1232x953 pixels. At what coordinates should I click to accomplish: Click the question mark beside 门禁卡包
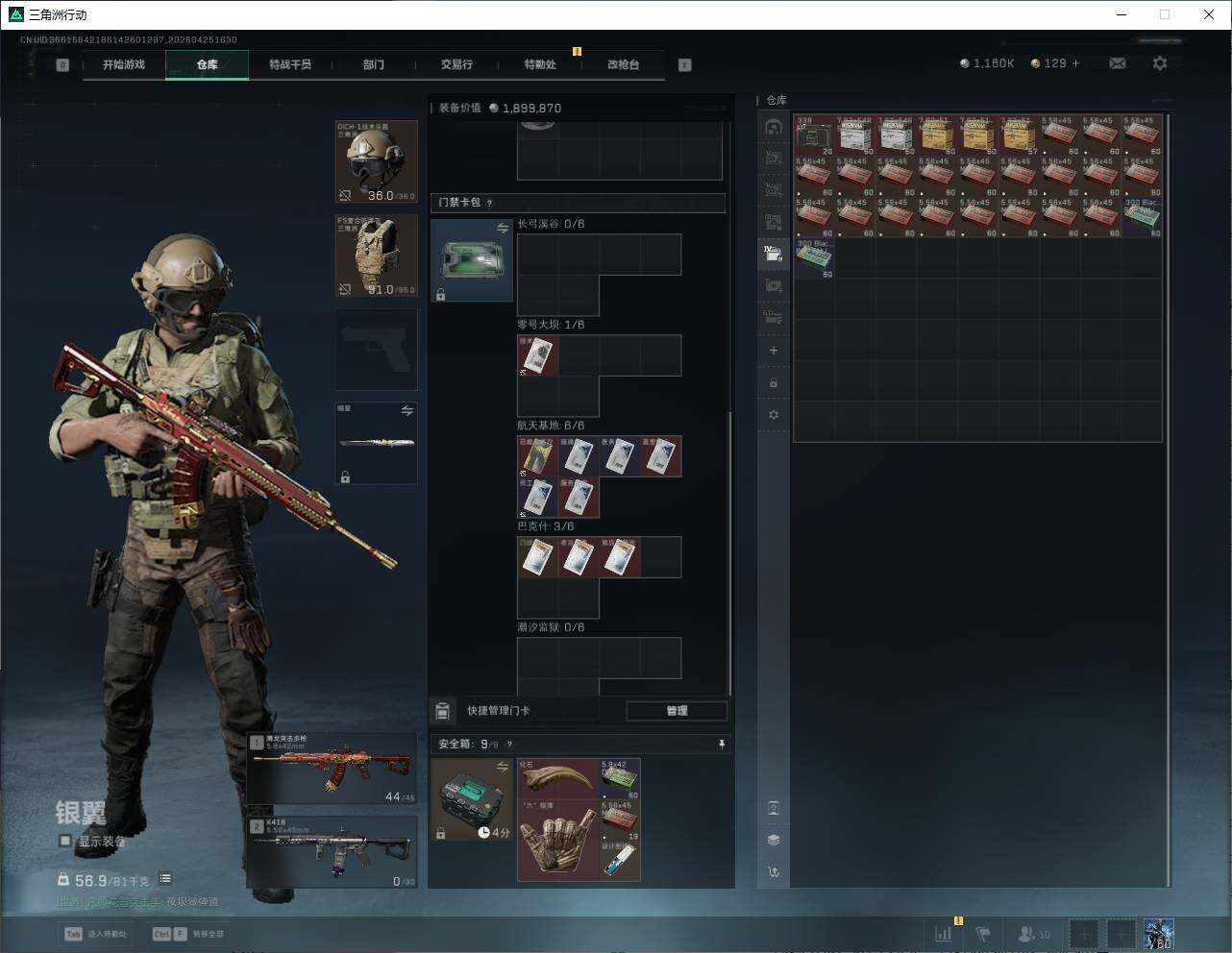coord(490,203)
